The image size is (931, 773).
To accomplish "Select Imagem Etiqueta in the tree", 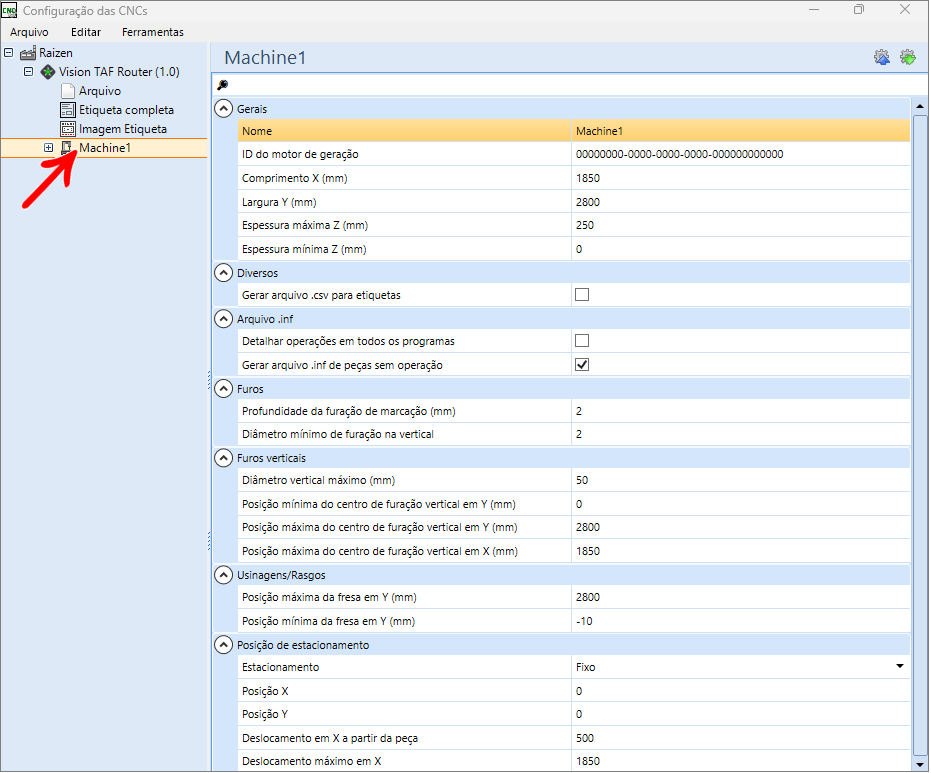I will (x=123, y=129).
